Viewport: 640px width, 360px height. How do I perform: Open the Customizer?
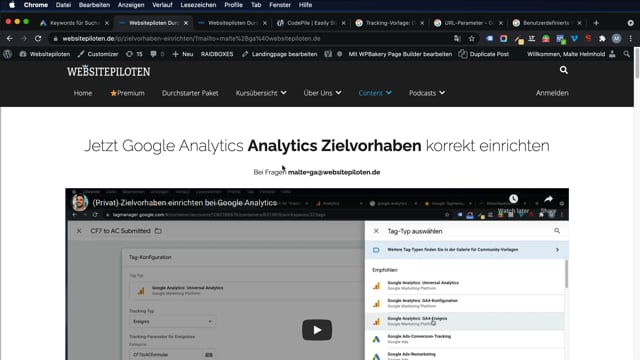tap(98, 54)
